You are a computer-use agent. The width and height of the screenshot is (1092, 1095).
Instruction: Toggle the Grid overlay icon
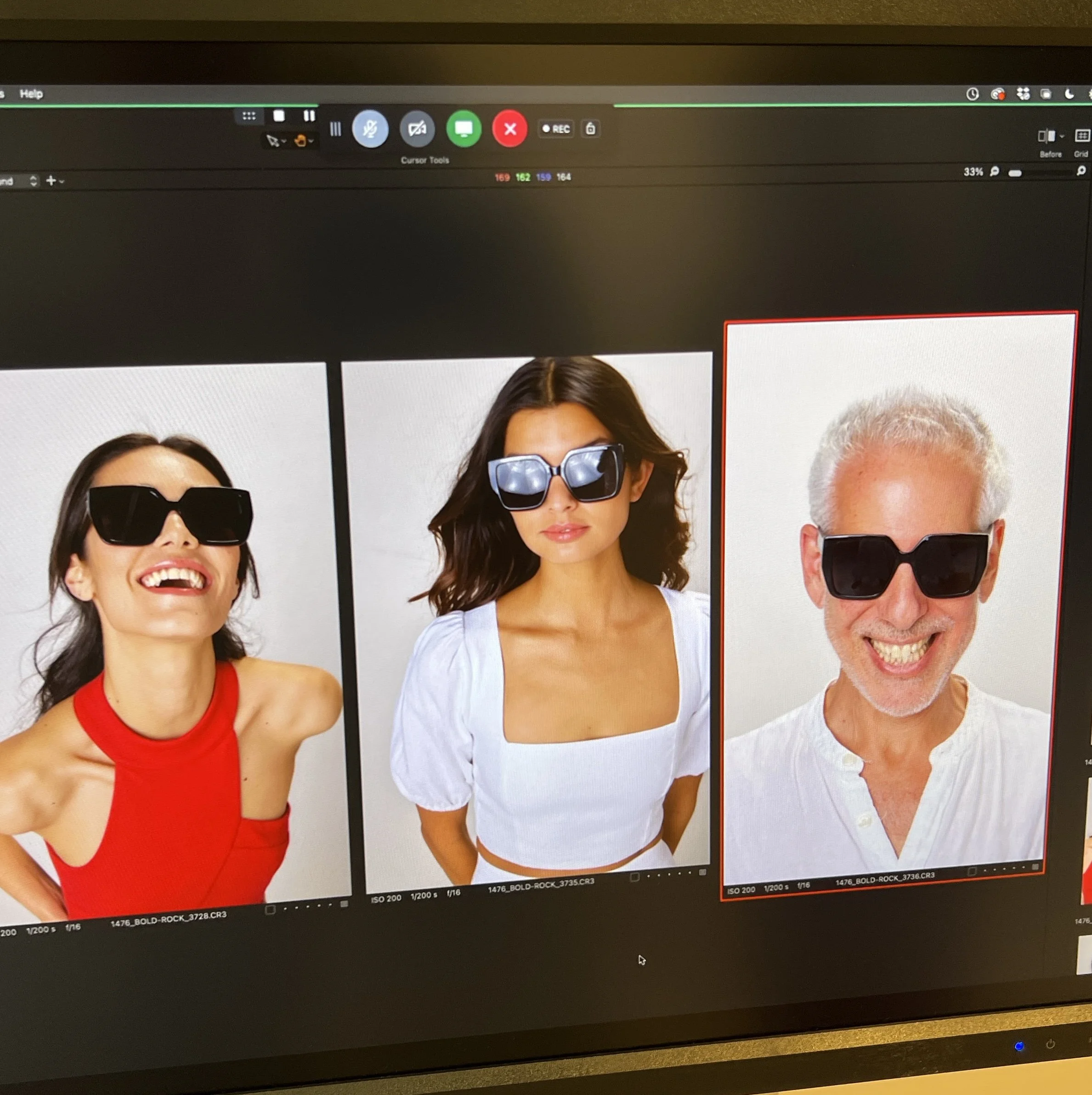tap(1082, 136)
